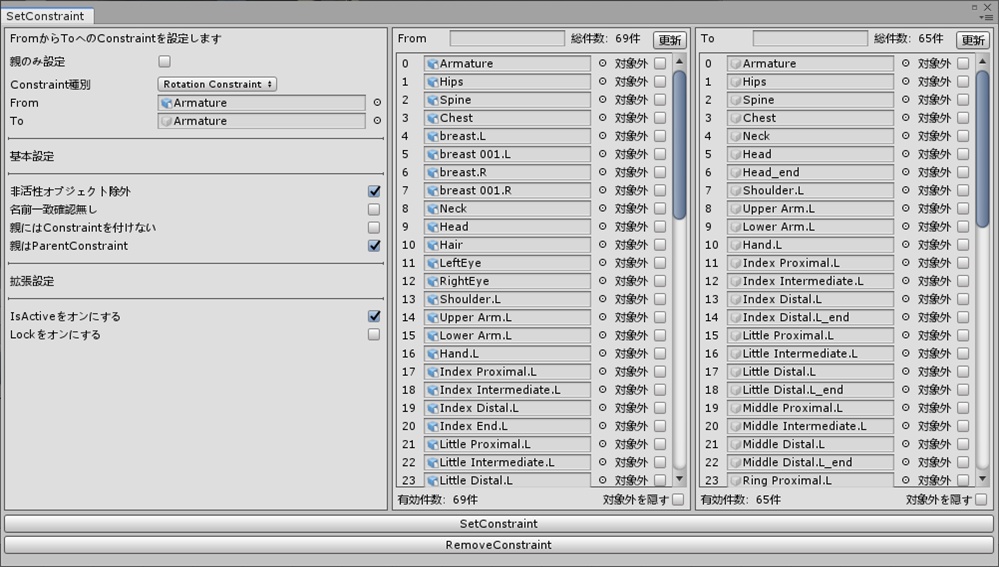Click object picker circle on To row Middle Distal.L_end
This screenshot has width=999, height=567.
coord(906,462)
